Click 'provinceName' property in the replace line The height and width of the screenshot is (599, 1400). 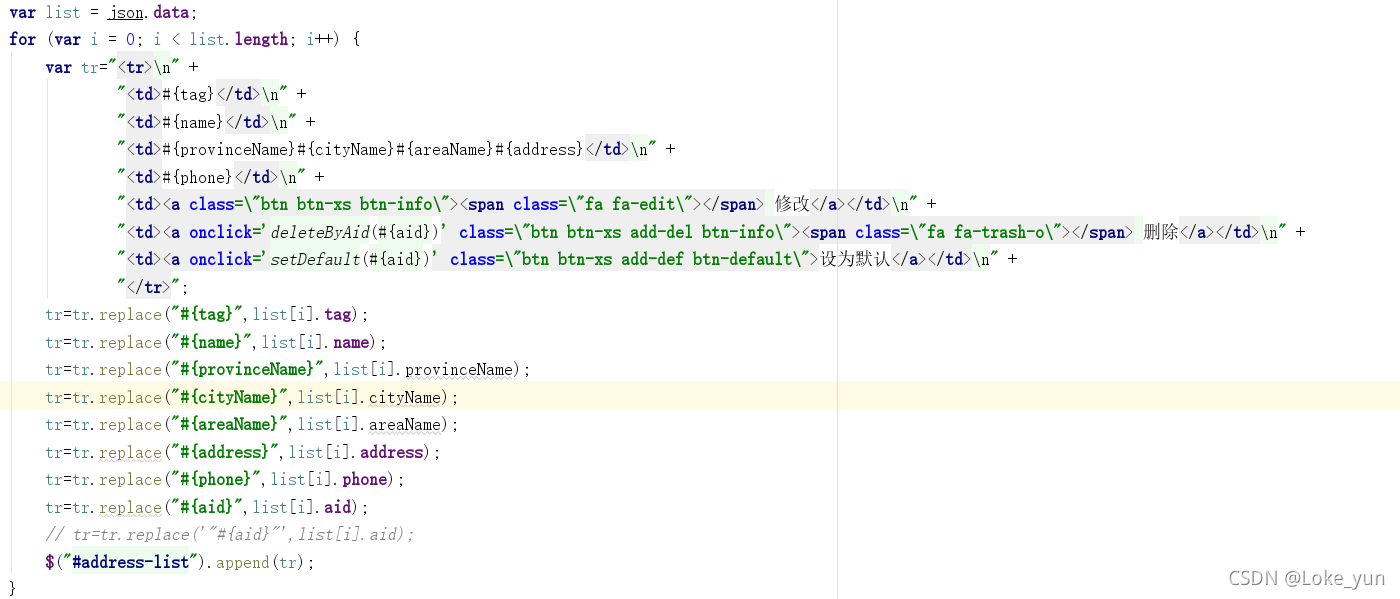(x=459, y=369)
